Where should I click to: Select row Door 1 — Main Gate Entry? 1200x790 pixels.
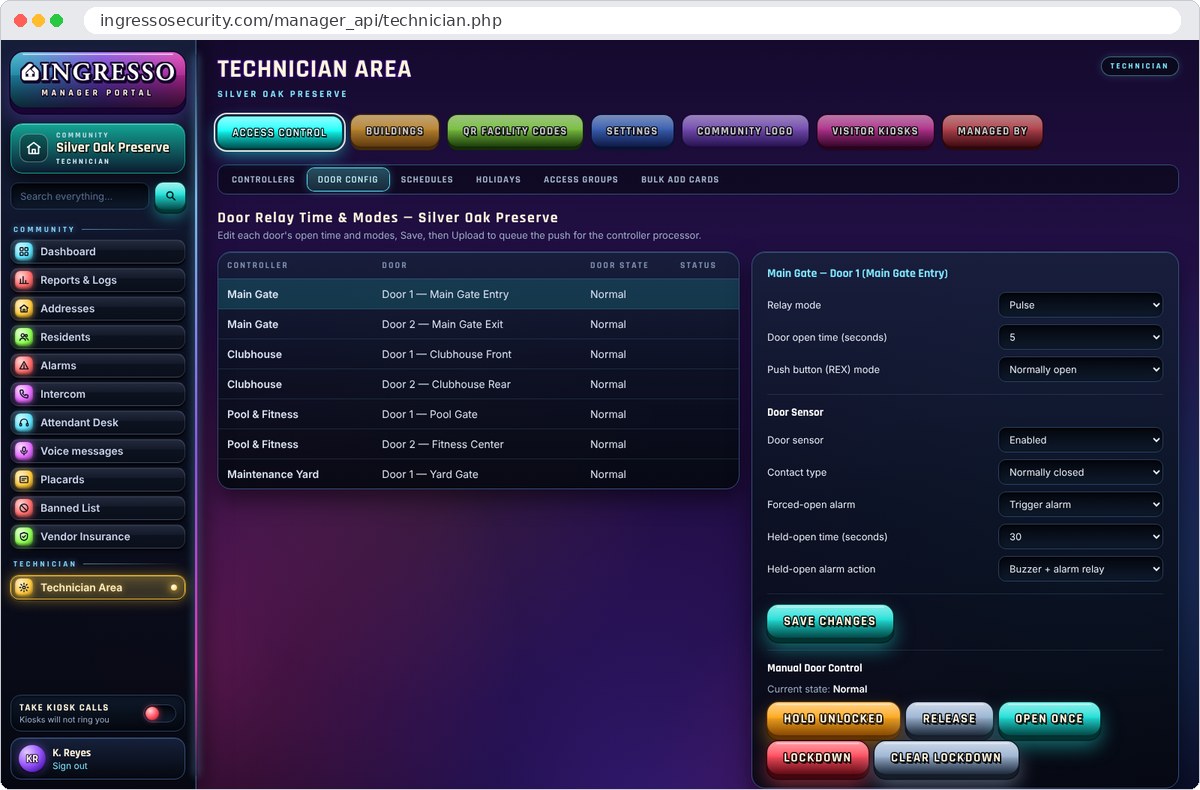(478, 294)
